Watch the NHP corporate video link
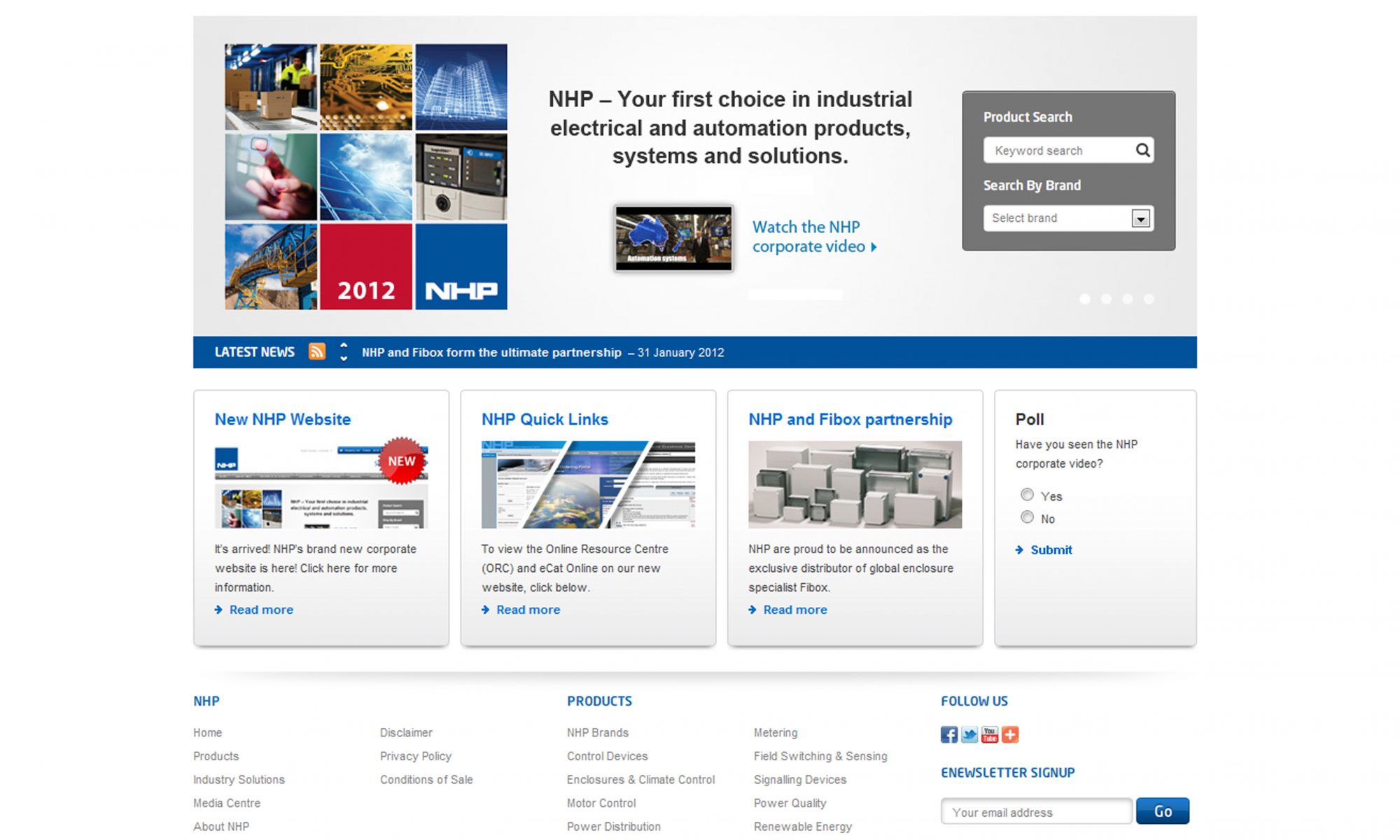This screenshot has width=1400, height=840. [x=814, y=237]
